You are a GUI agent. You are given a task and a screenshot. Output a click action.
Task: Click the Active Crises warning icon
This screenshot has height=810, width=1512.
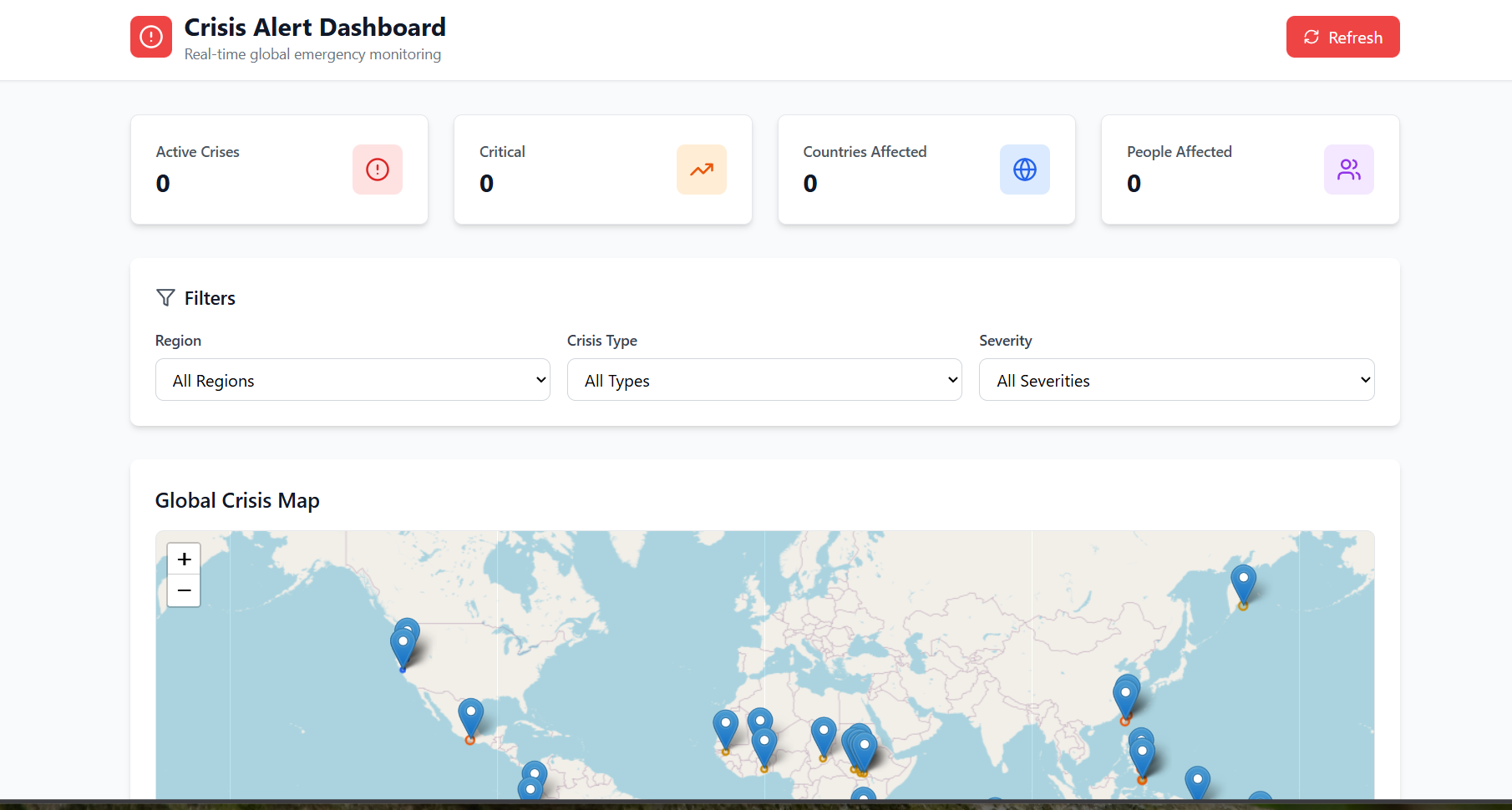click(377, 170)
